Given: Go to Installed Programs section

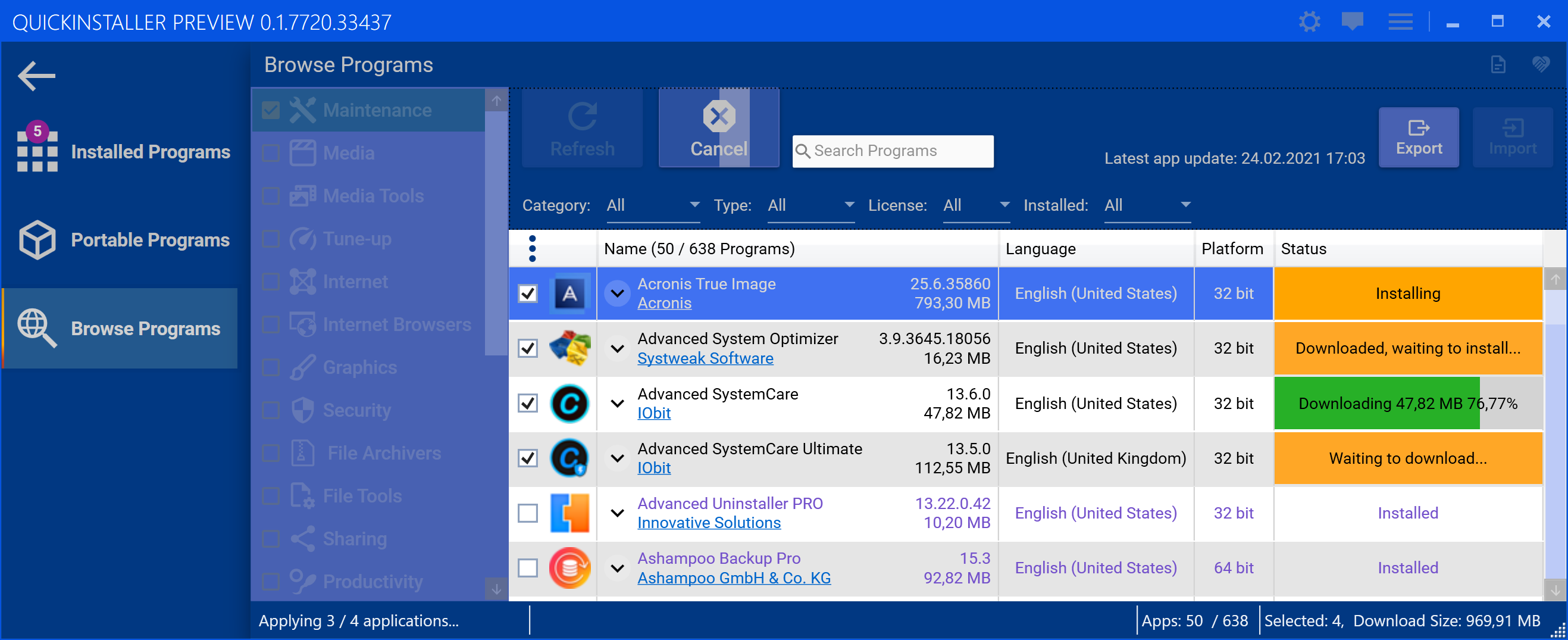Looking at the screenshot, I should [x=121, y=152].
